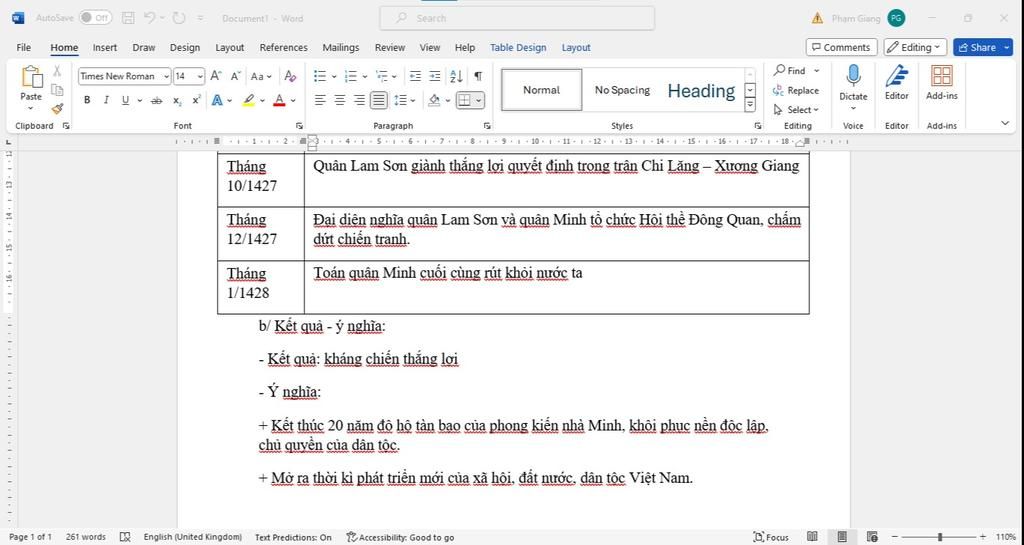Screen dimensions: 1024x545
Task: Adjust the zoom slider
Action: [940, 537]
